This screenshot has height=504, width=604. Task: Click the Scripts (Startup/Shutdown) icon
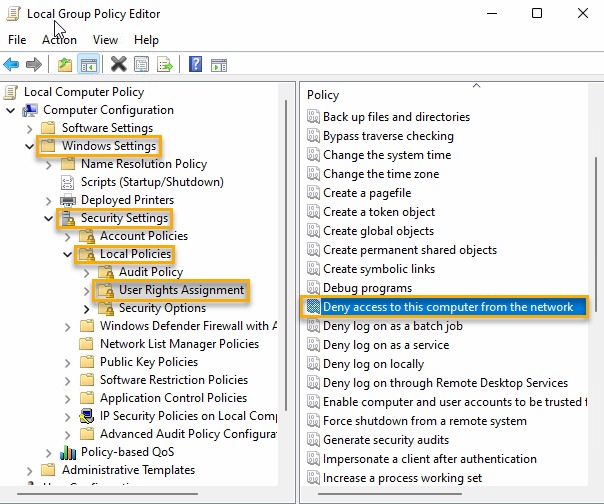coord(67,182)
